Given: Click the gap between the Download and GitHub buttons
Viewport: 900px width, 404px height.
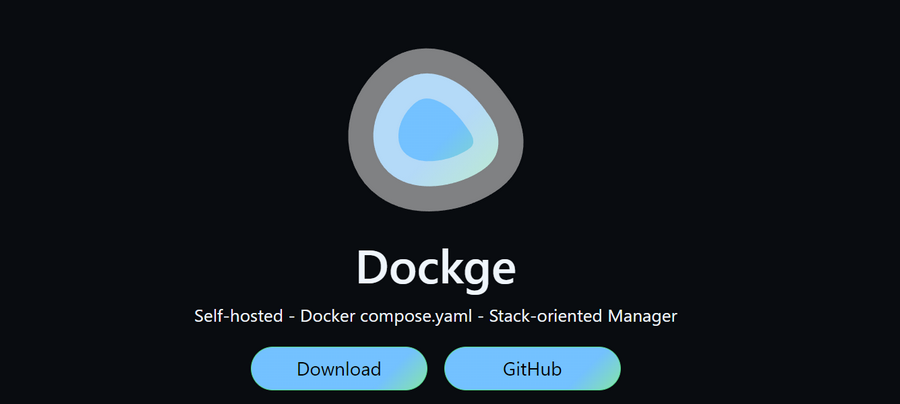Looking at the screenshot, I should 436,369.
